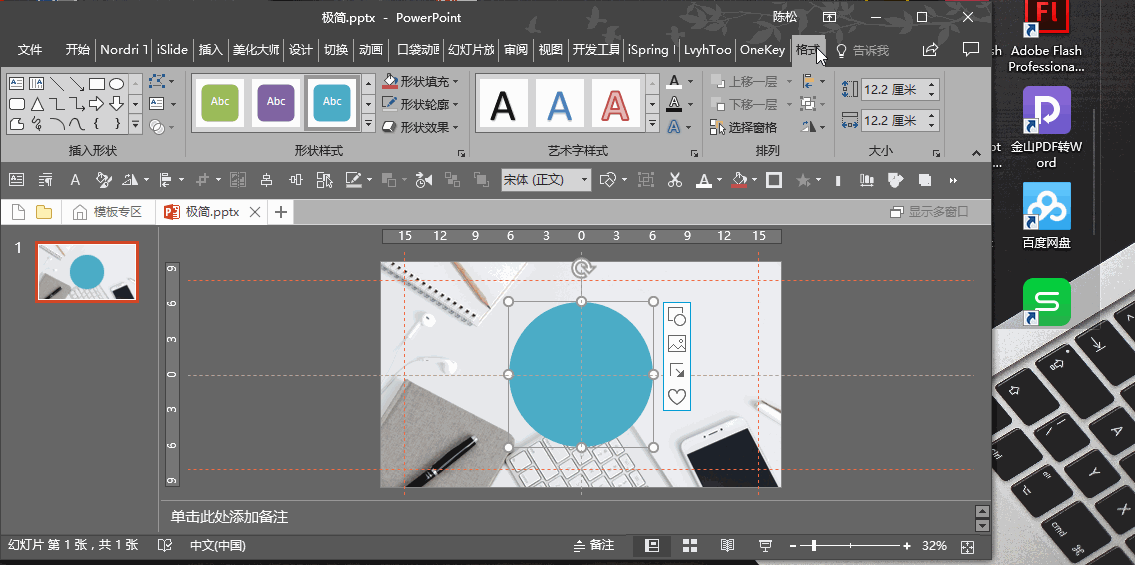This screenshot has height=565, width=1135.
Task: Start the slide show from status bar
Action: click(764, 545)
